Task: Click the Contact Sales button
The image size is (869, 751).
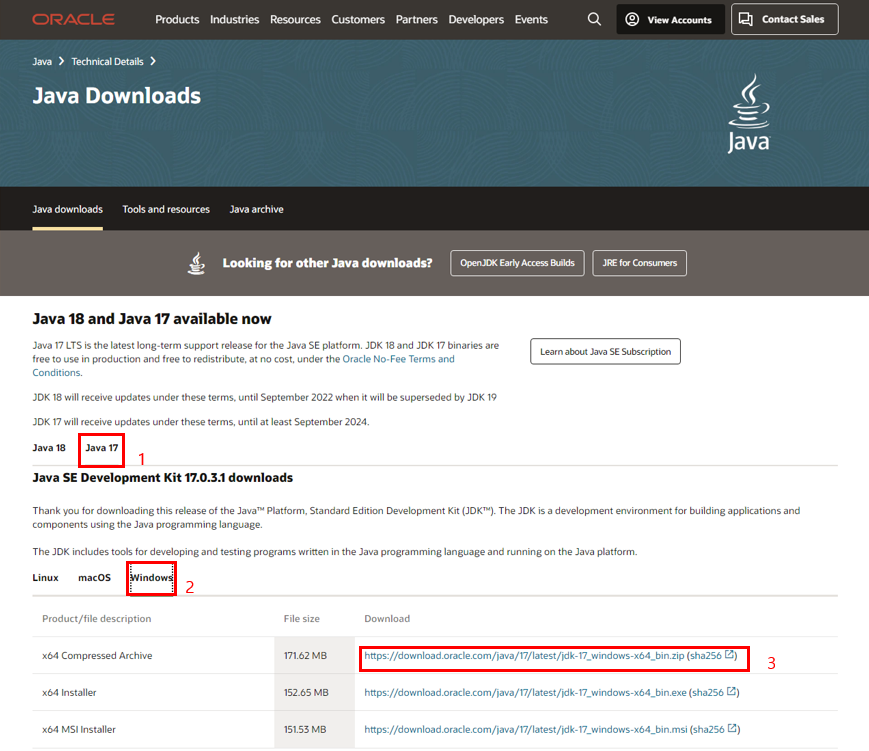Action: (x=784, y=19)
